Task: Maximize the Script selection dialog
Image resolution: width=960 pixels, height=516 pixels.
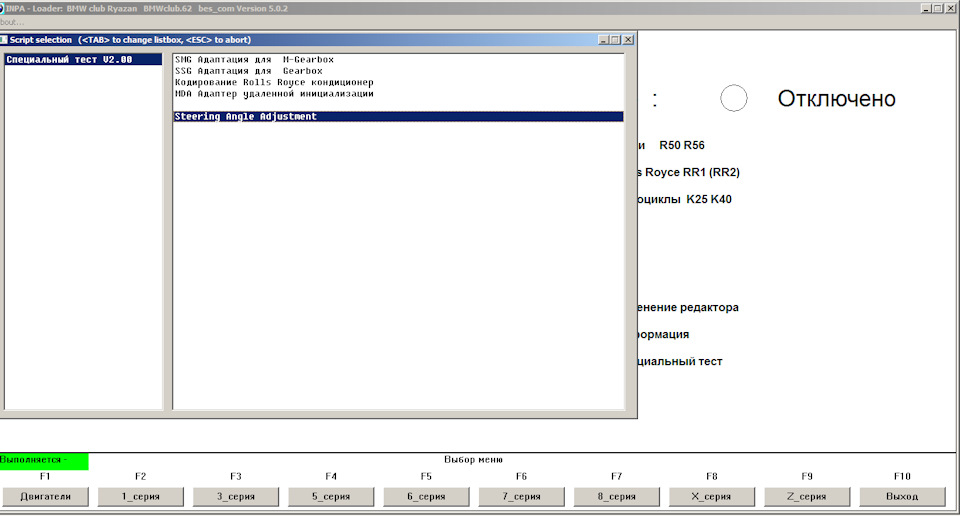Action: coord(615,40)
